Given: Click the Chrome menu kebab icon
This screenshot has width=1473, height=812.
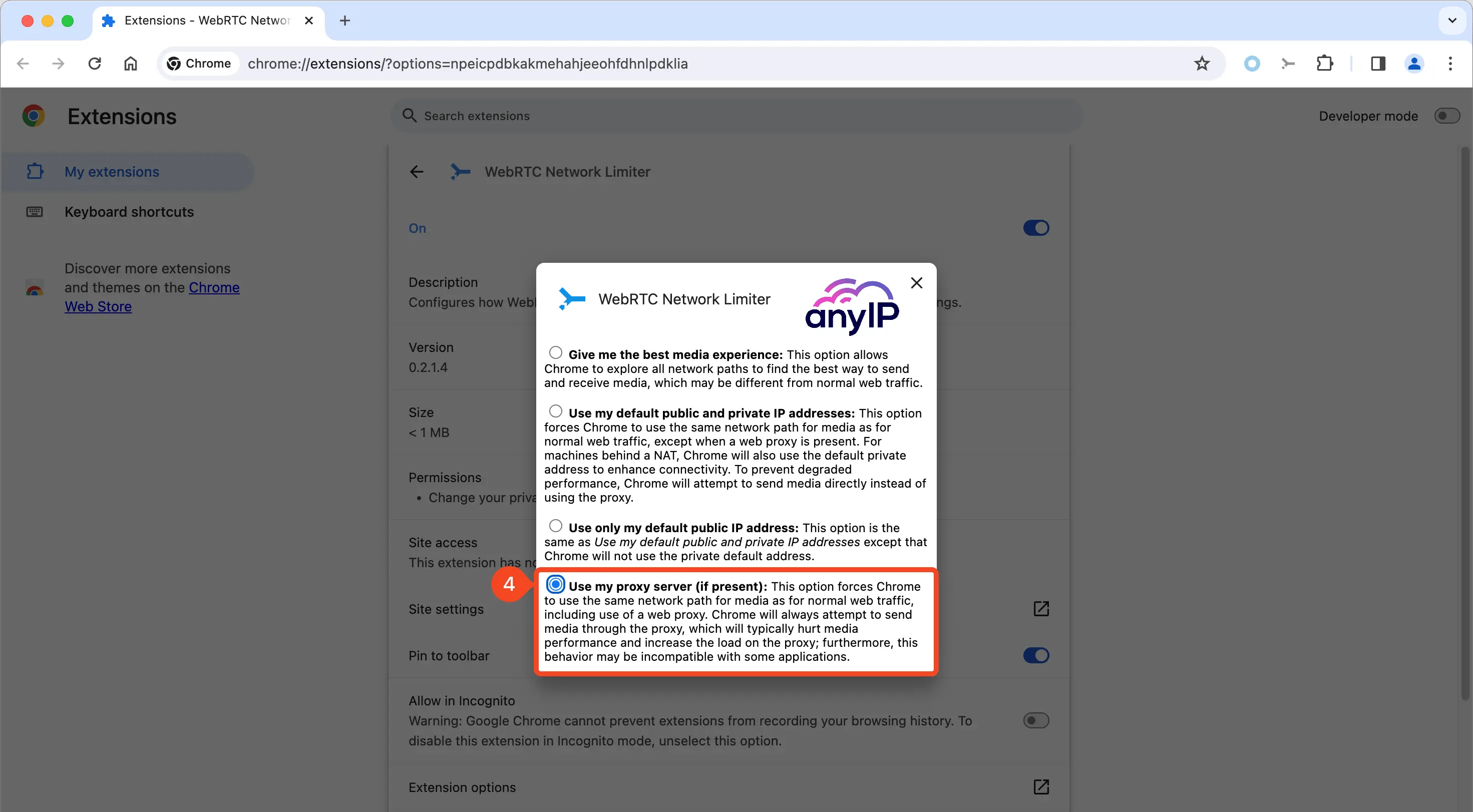Looking at the screenshot, I should 1451,63.
